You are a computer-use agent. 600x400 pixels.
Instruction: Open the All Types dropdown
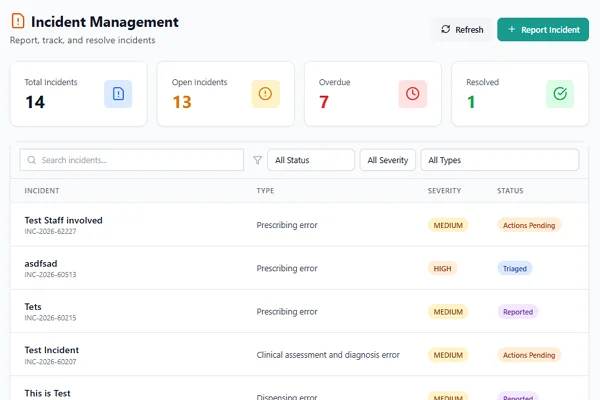(x=500, y=160)
